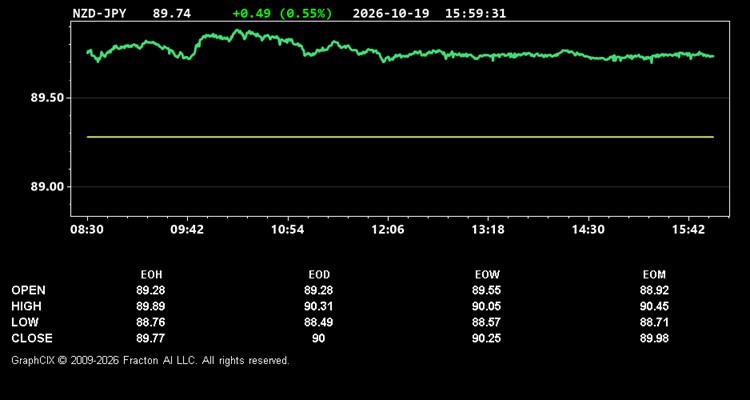Select EOH low value 88.76
The width and height of the screenshot is (750, 400).
click(x=151, y=322)
